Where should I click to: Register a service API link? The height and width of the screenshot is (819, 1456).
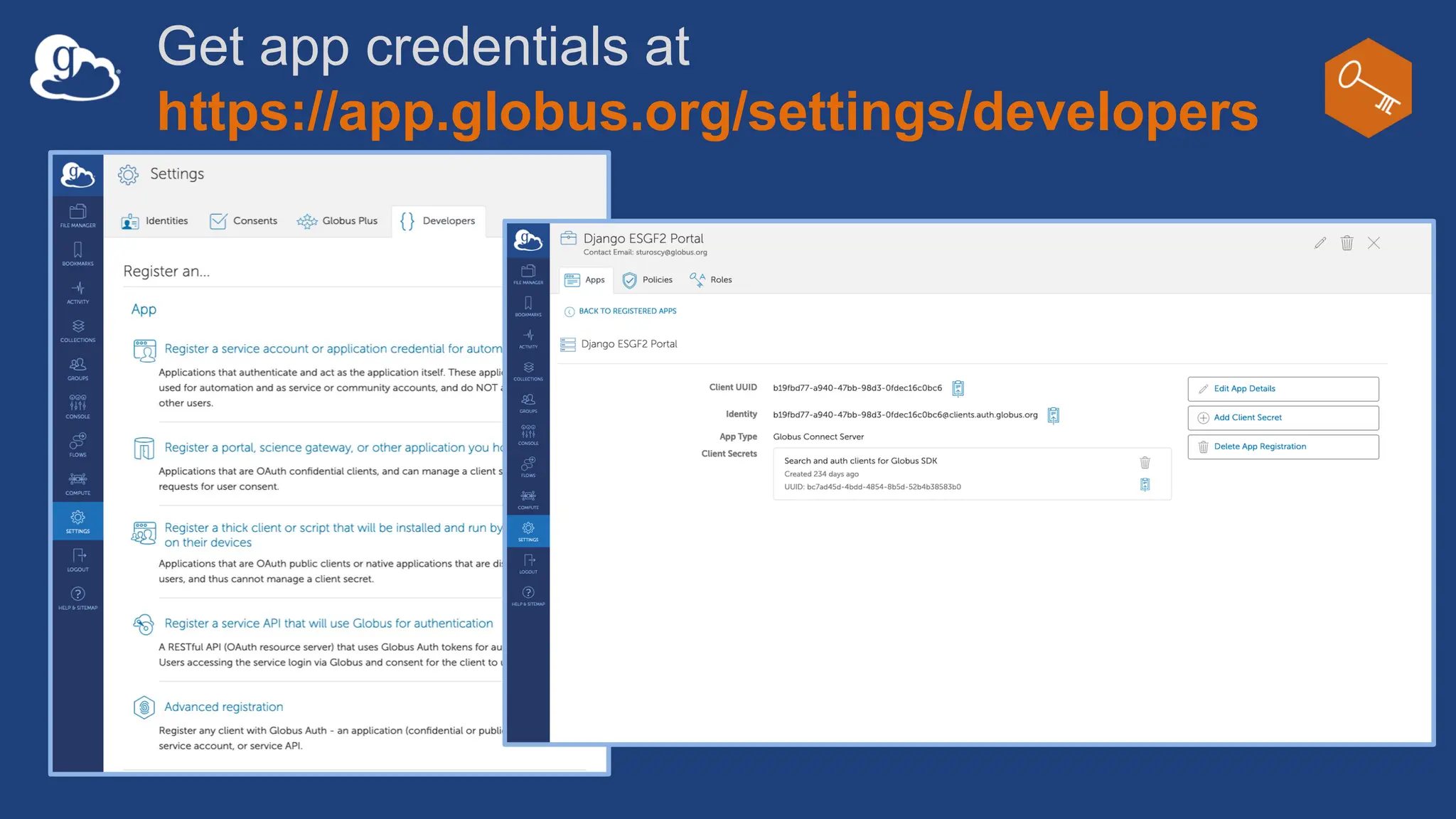328,623
